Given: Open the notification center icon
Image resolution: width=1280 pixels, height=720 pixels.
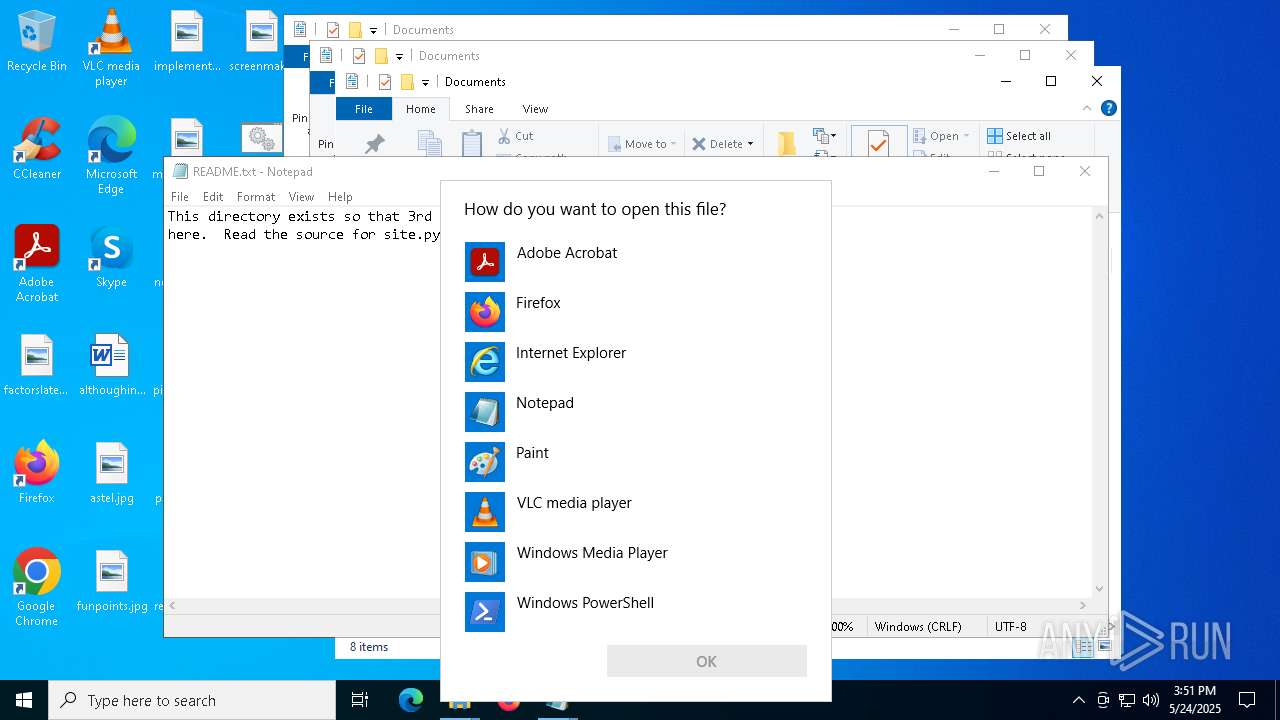Looking at the screenshot, I should [1247, 700].
